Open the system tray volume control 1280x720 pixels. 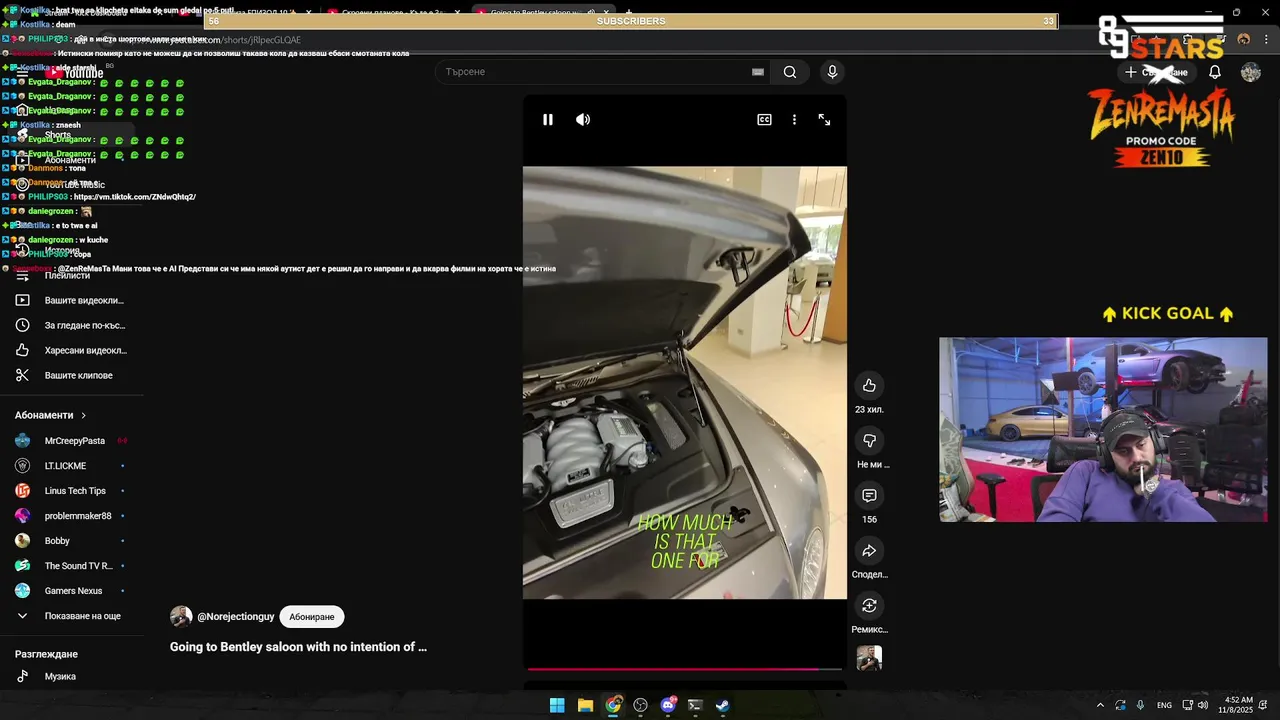[x=1203, y=705]
